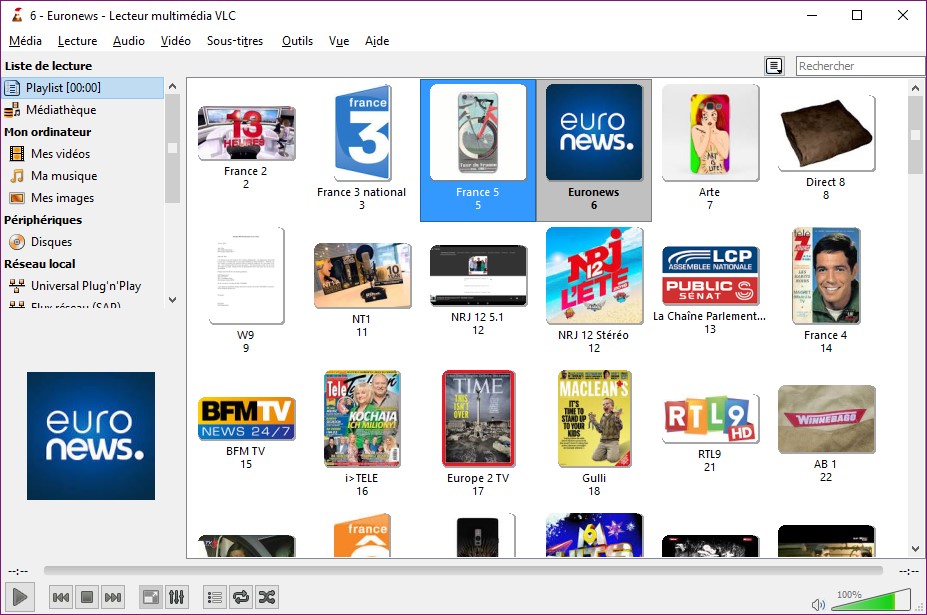Stop playback with the stop icon
Screen dimensions: 927x615
coord(87,598)
